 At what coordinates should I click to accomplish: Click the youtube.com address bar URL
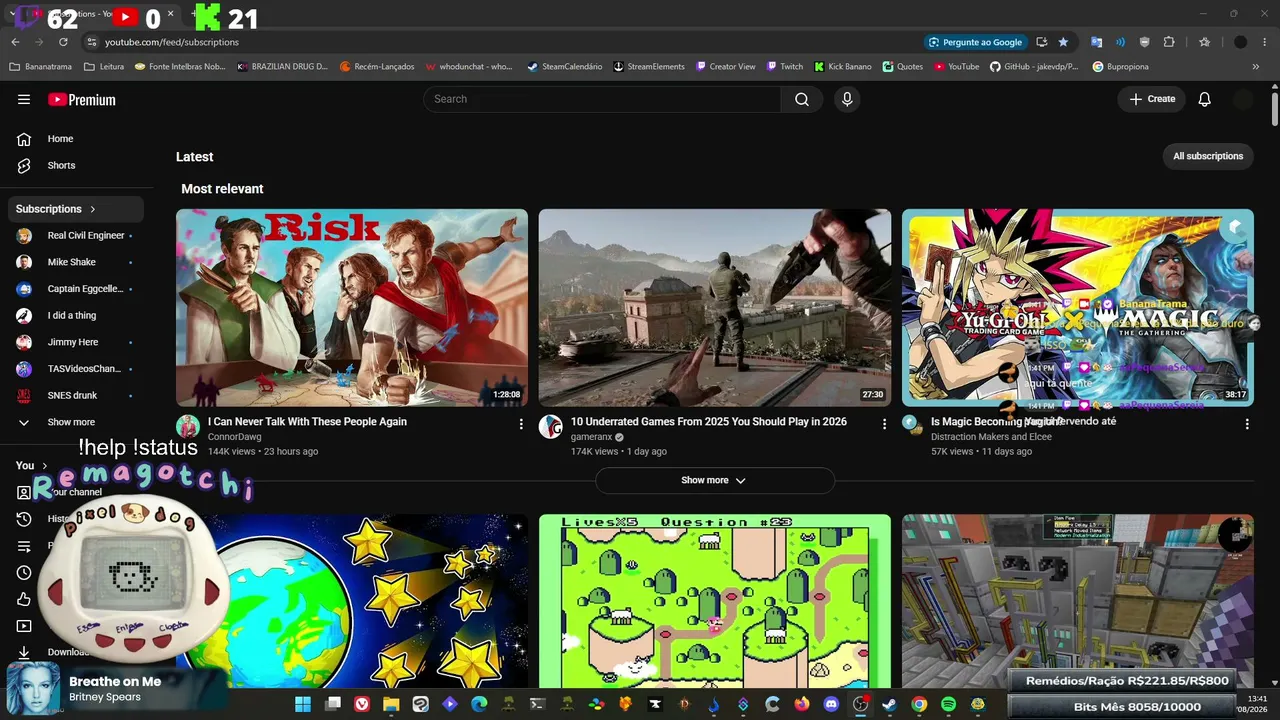click(172, 42)
